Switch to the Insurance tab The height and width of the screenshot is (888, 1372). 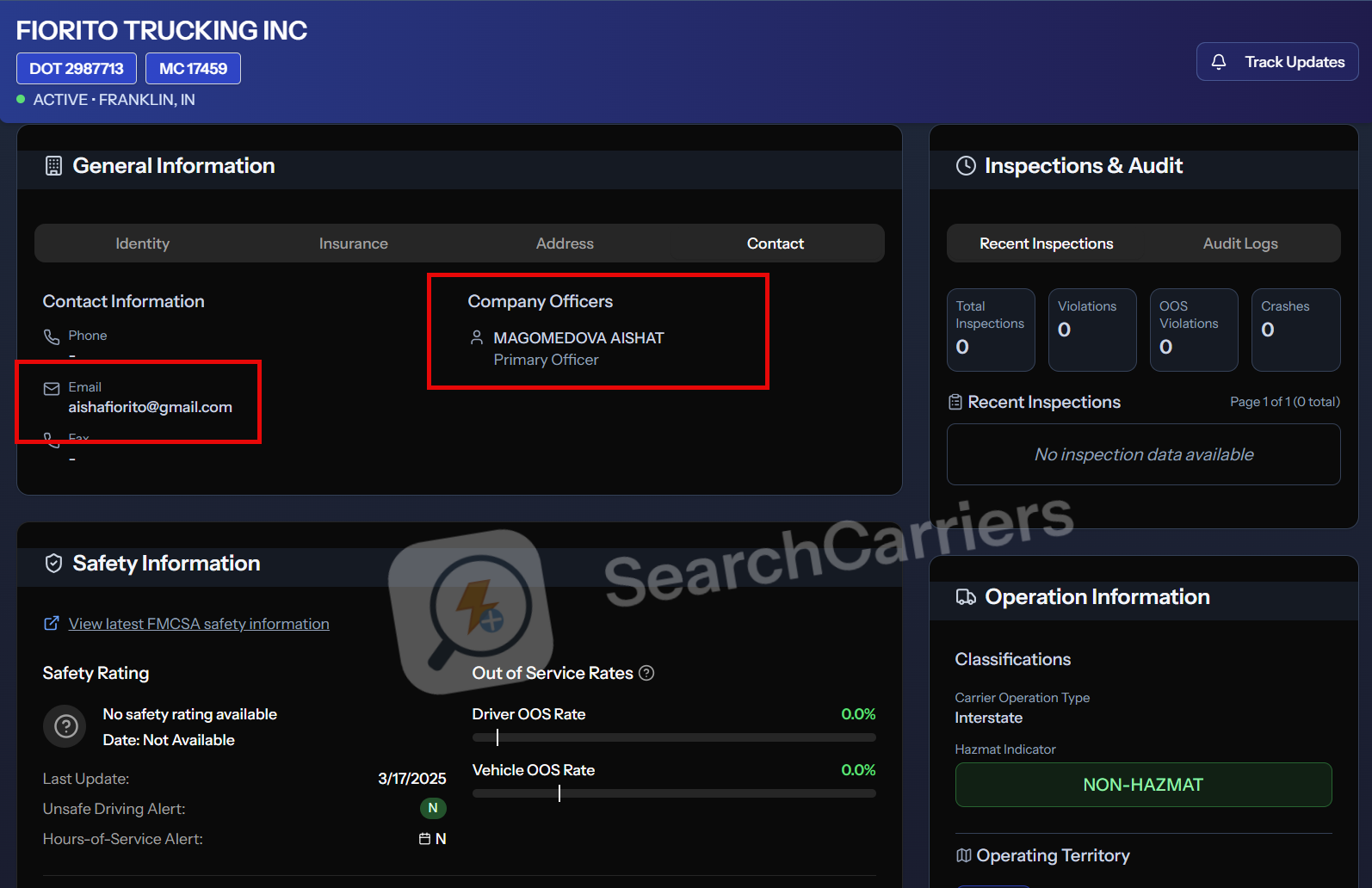354,244
